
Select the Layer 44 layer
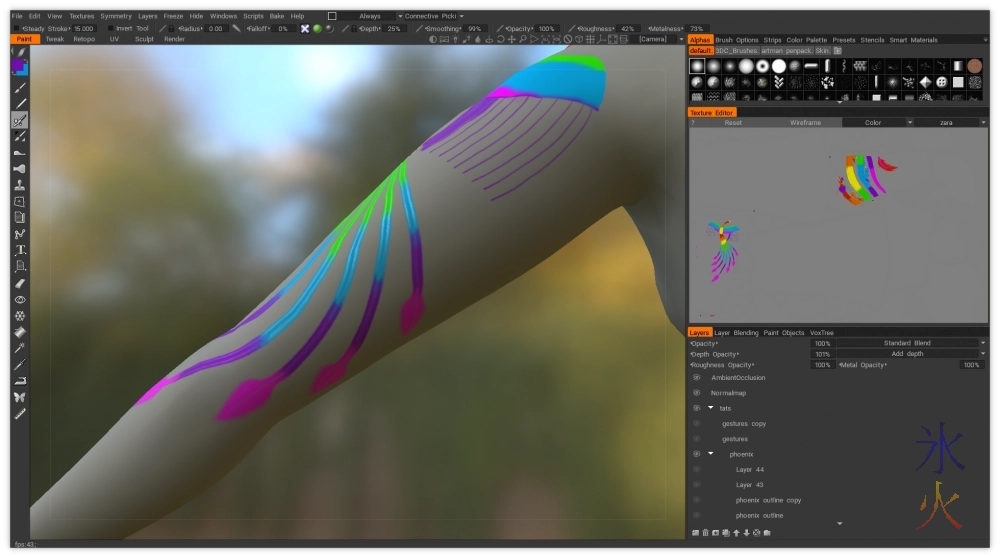point(750,469)
